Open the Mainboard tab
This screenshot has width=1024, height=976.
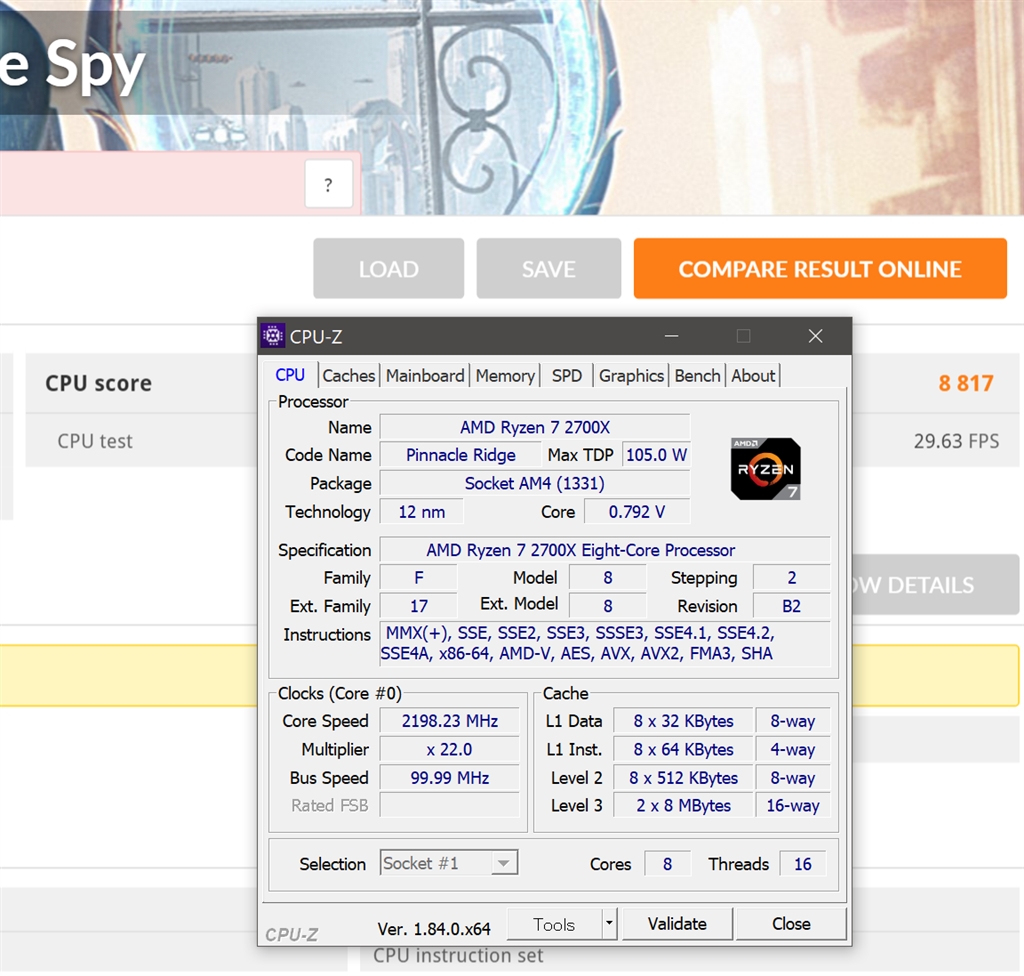coord(425,376)
